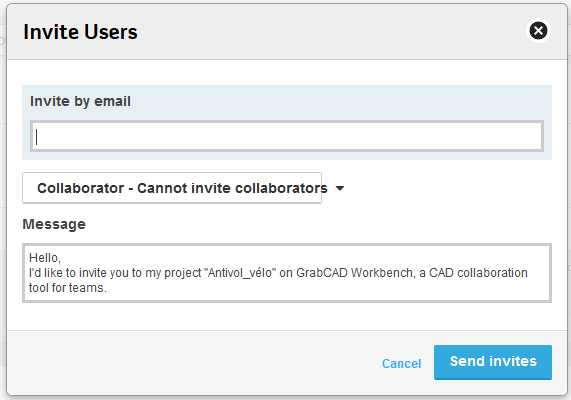The image size is (571, 400).
Task: Click the Invite by email input field
Action: [x=287, y=136]
